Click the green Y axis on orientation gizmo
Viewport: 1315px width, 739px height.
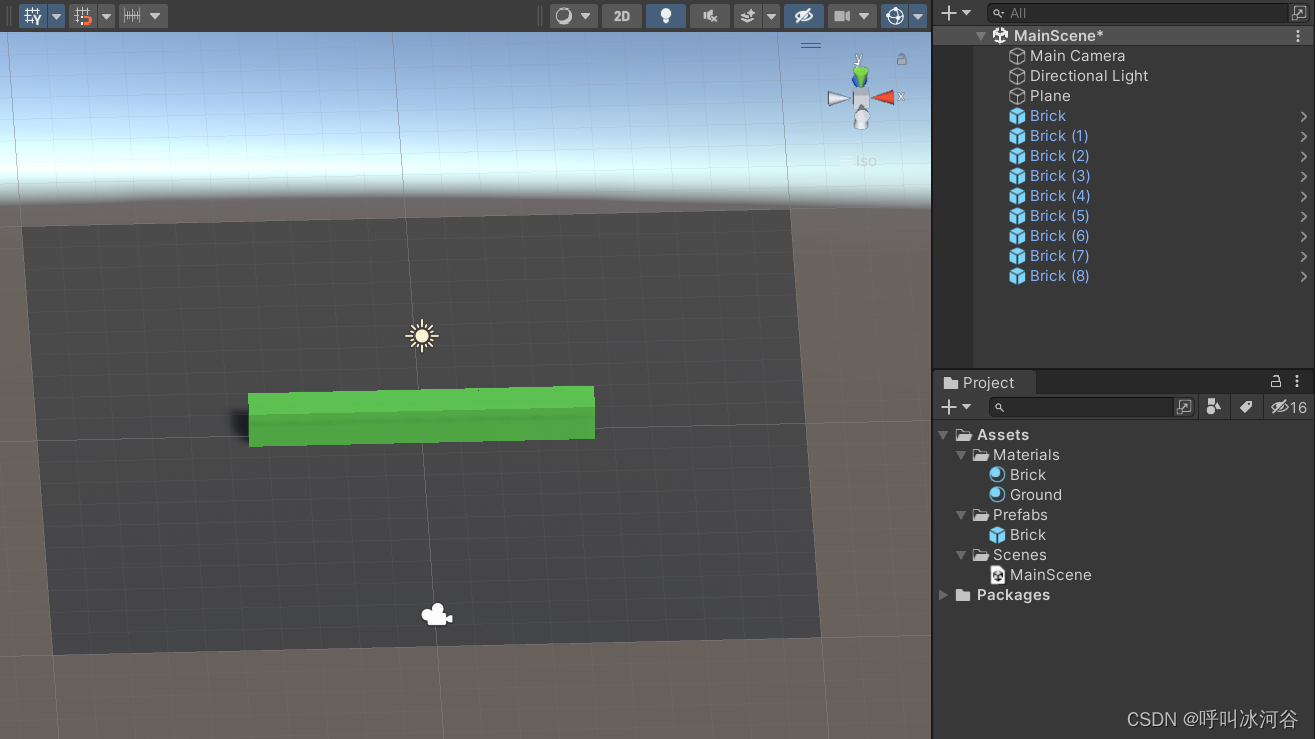[x=860, y=76]
